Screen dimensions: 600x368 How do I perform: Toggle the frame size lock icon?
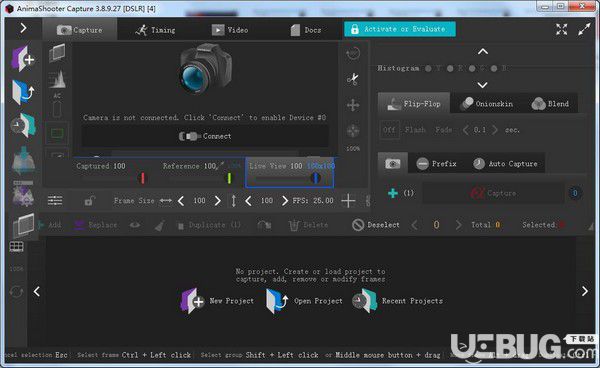click(x=90, y=200)
